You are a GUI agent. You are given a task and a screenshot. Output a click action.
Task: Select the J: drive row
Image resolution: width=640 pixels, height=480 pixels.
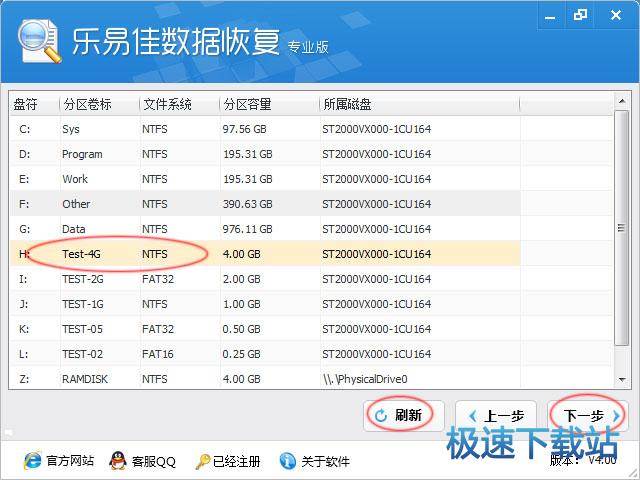(265, 304)
